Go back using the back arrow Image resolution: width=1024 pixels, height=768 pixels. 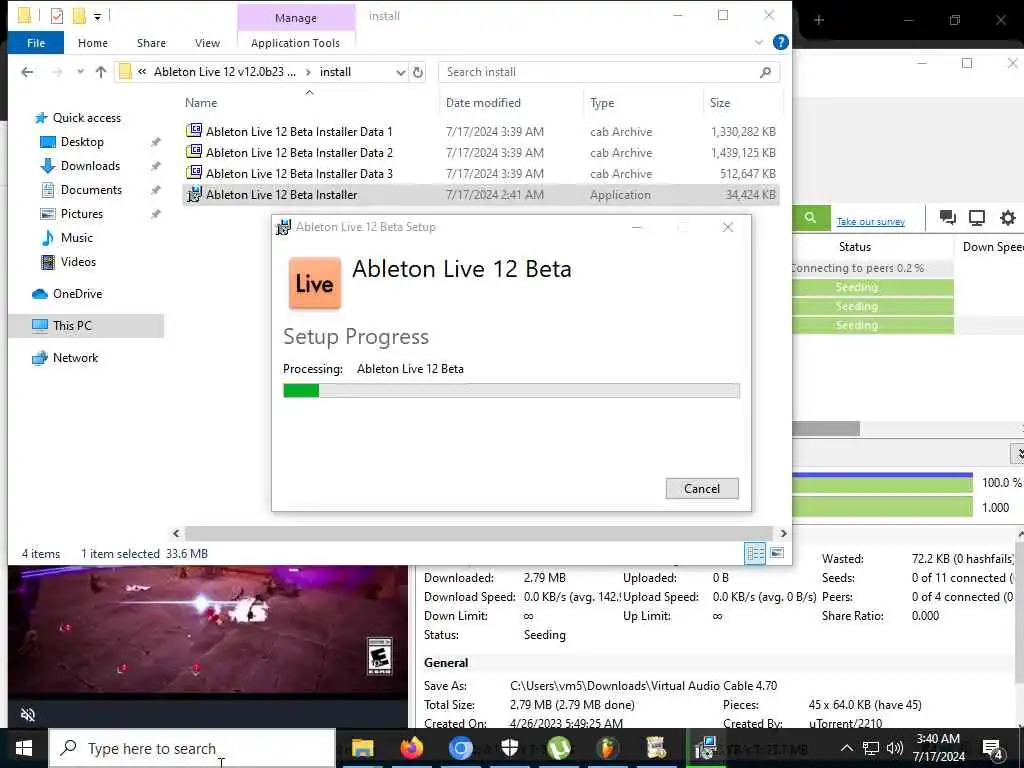coord(27,72)
